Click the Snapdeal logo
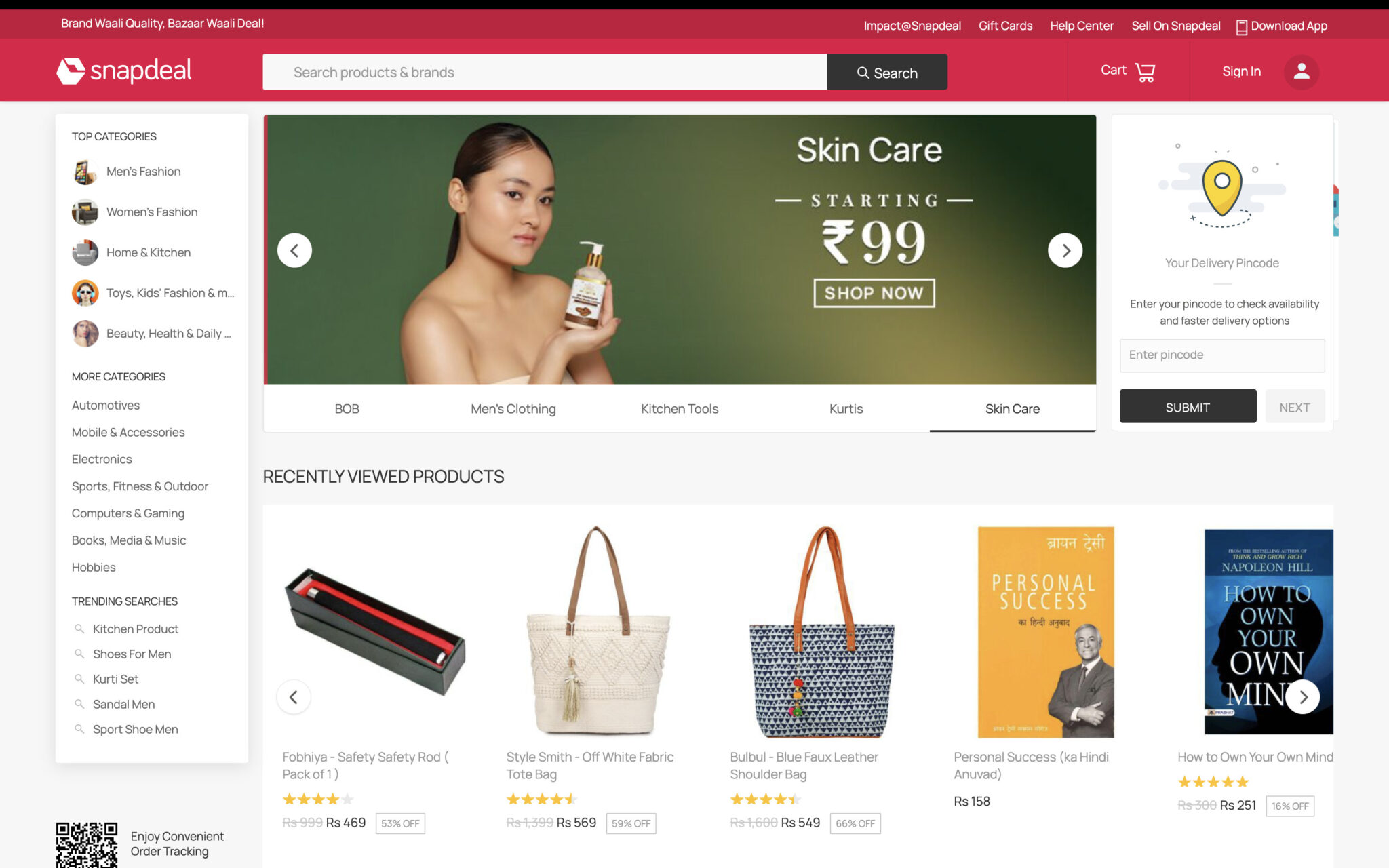 (124, 71)
